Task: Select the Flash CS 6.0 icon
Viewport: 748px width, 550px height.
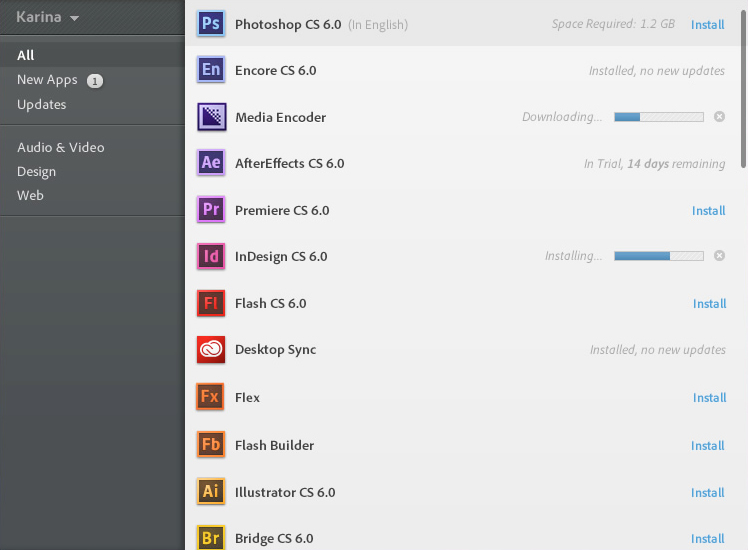Action: tap(211, 303)
